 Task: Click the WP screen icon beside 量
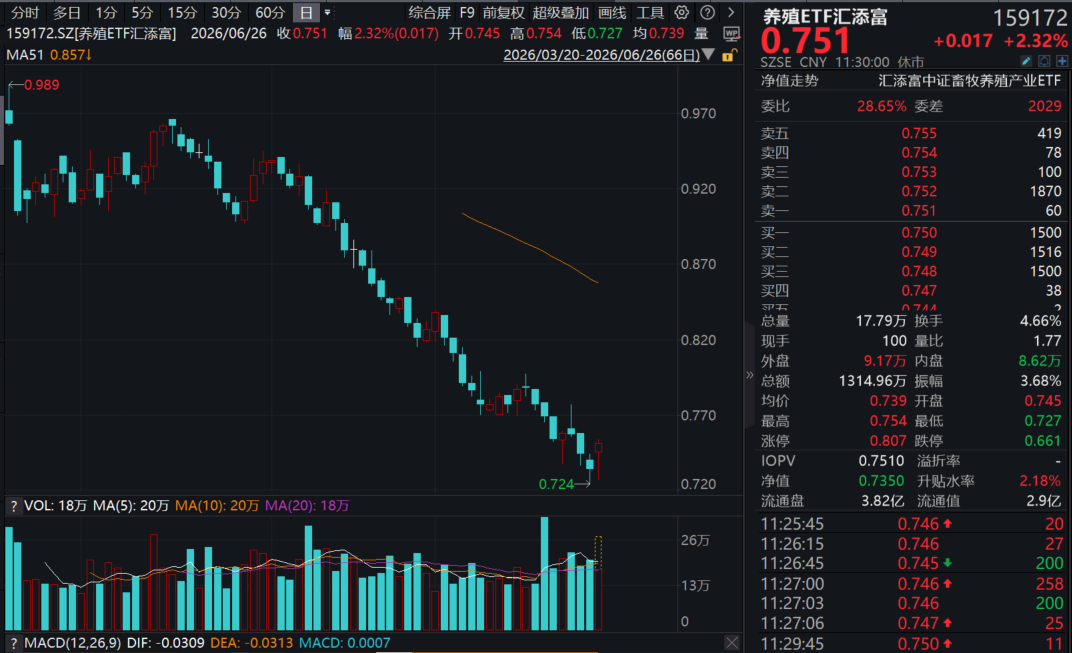pos(731,34)
